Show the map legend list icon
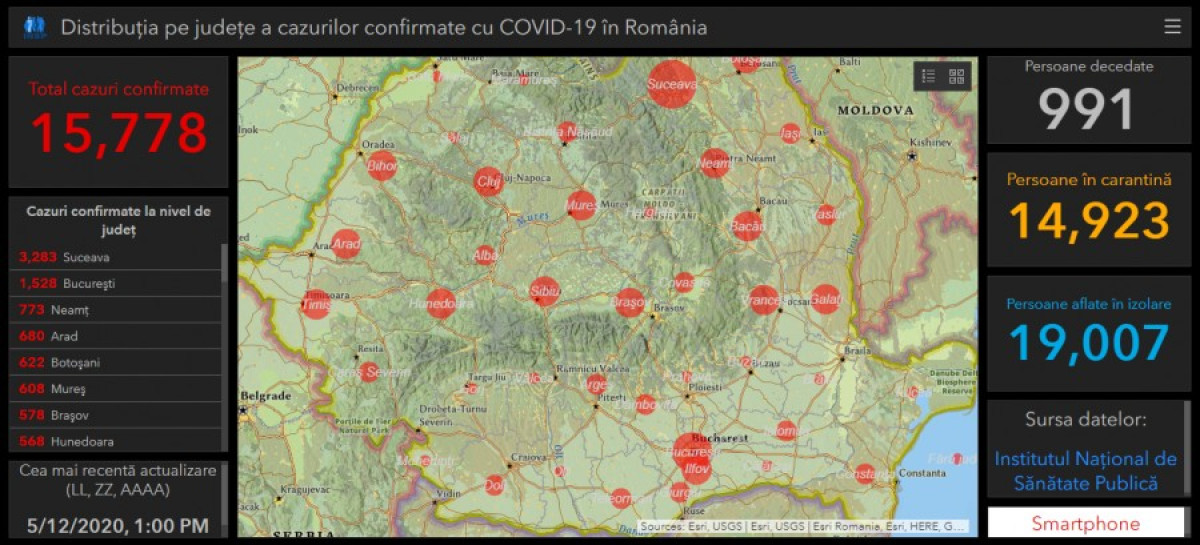This screenshot has height=545, width=1200. point(928,76)
